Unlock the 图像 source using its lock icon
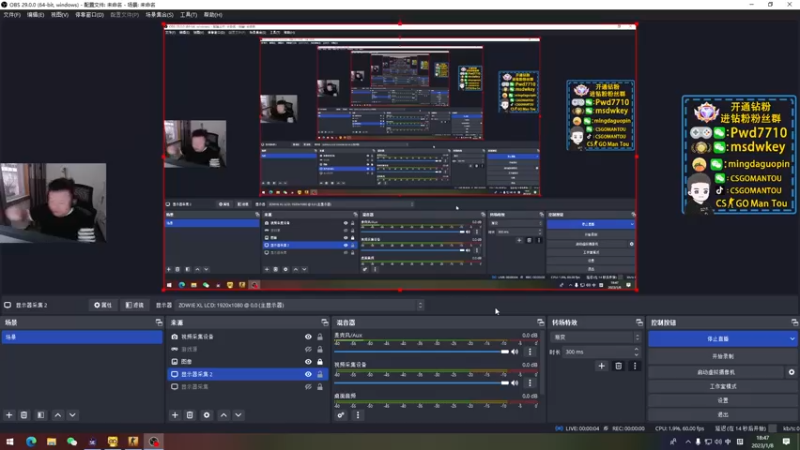800x450 pixels. (x=320, y=362)
